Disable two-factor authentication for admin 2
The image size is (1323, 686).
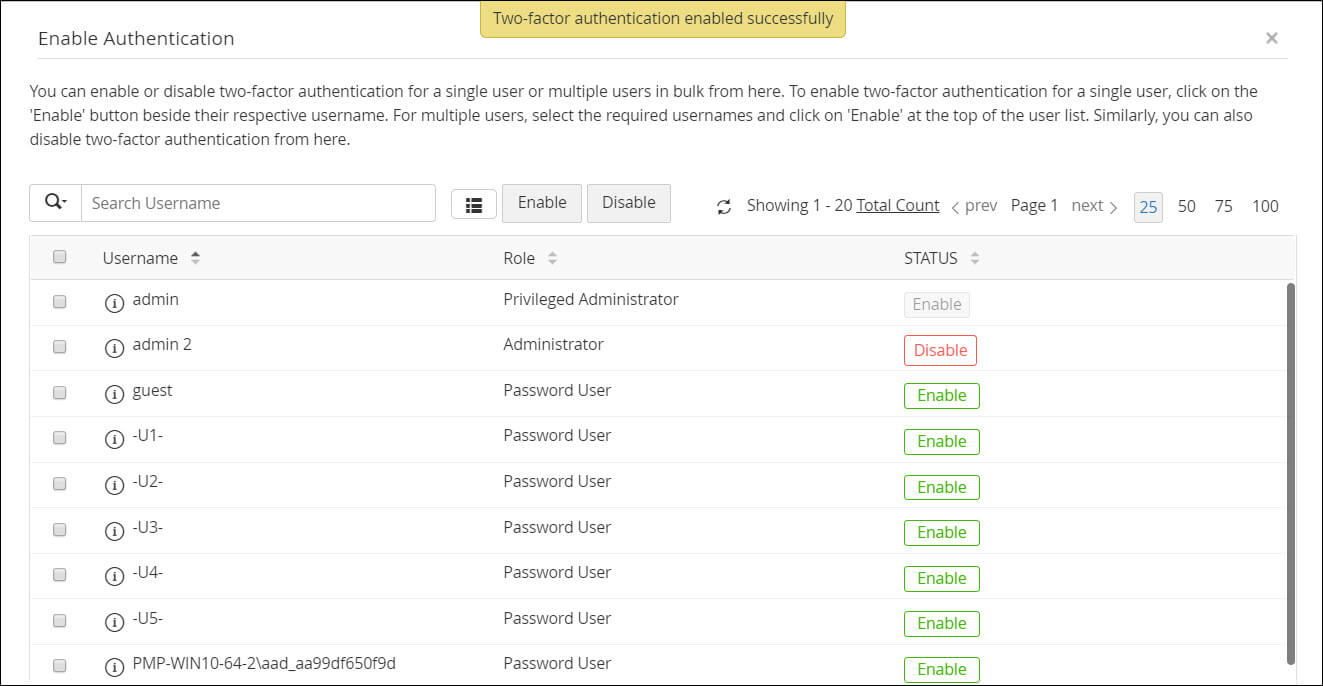[940, 350]
